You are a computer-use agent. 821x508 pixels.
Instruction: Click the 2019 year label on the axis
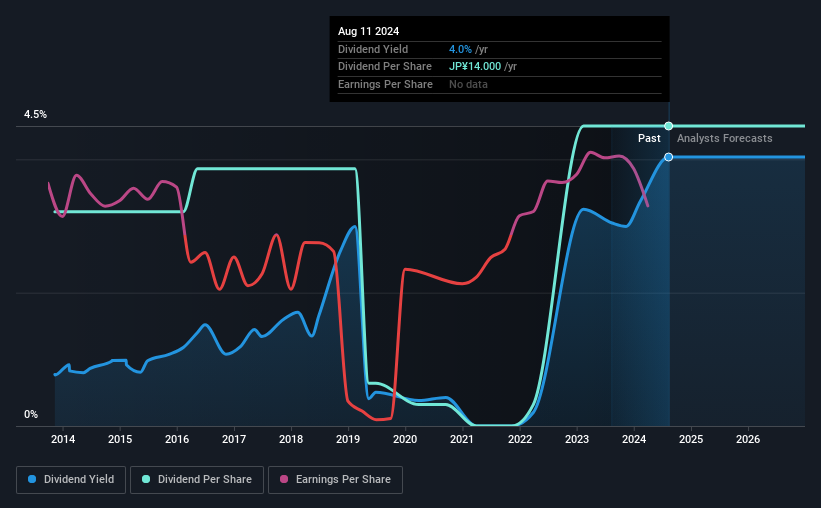tap(348, 439)
